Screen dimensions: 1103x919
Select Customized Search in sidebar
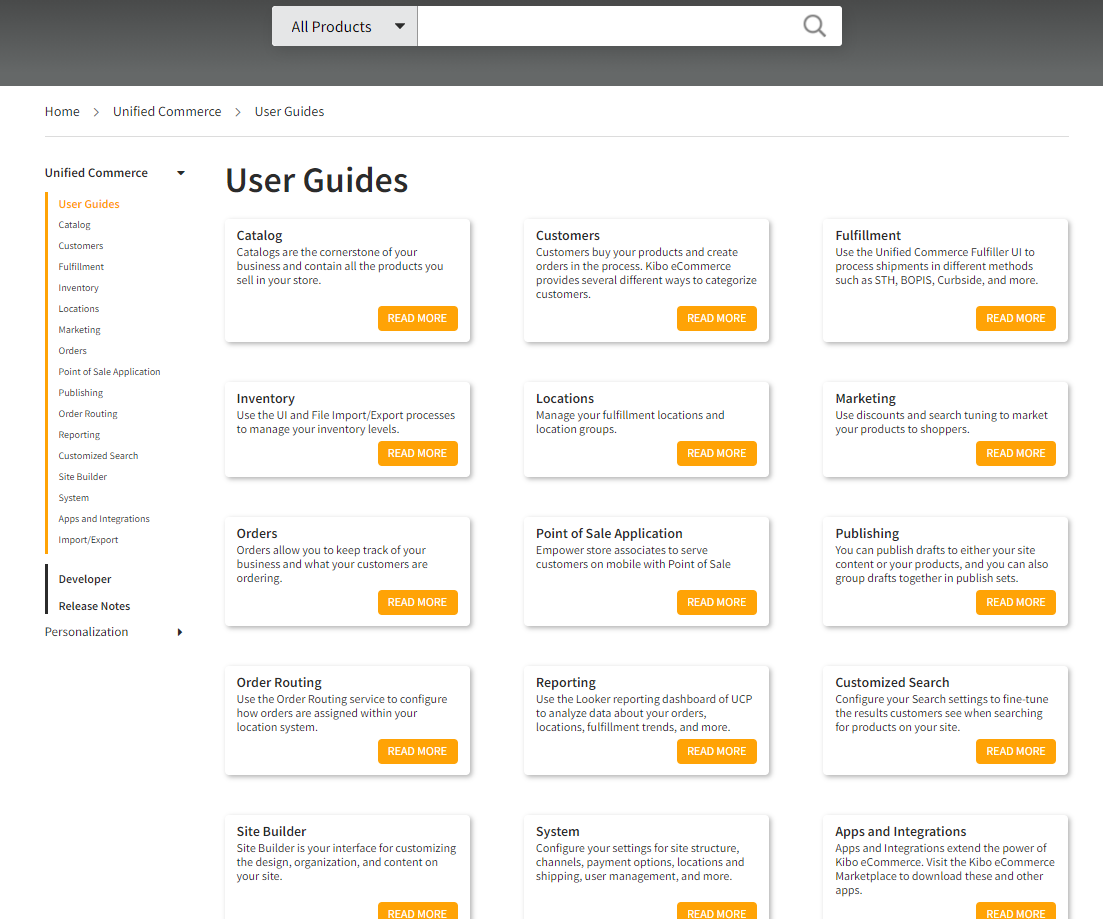(x=98, y=456)
